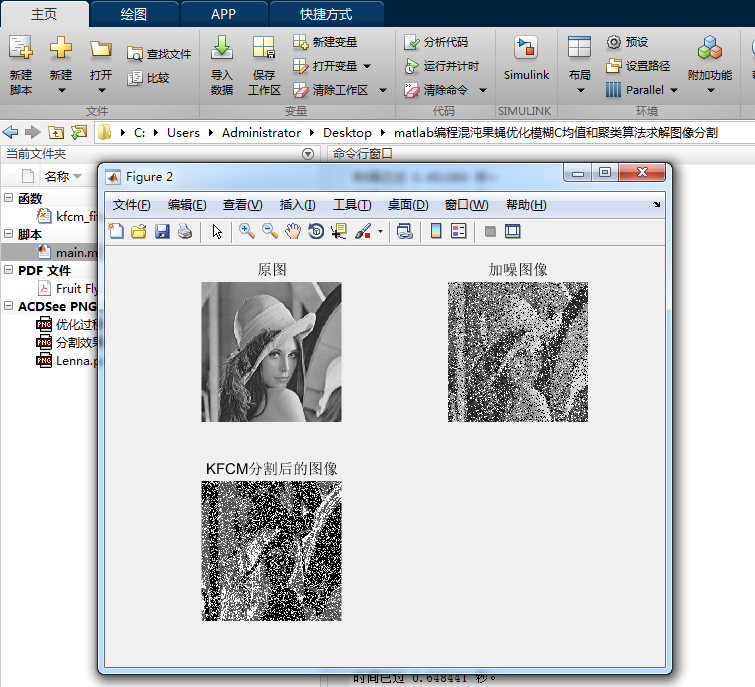Click Find Files (查找文件)
Screen dimensions: 755x687
click(159, 54)
